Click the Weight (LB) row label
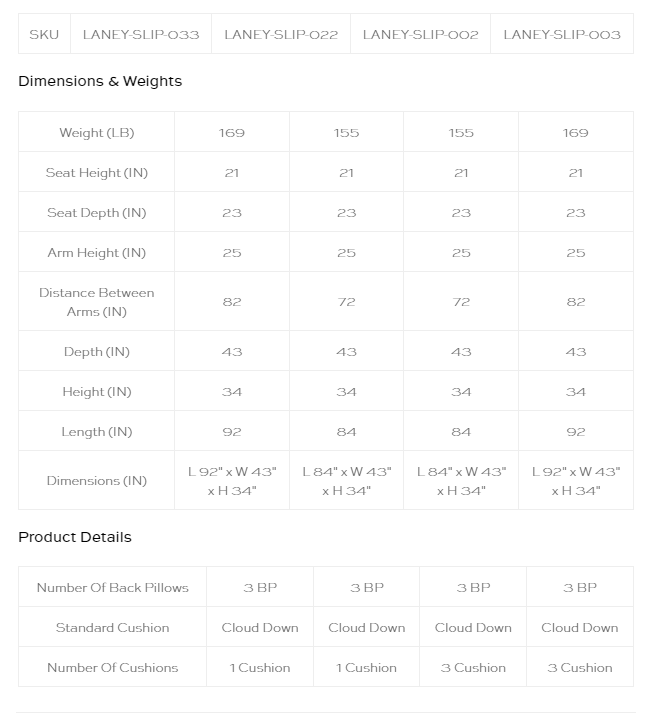This screenshot has width=650, height=715. 97,132
